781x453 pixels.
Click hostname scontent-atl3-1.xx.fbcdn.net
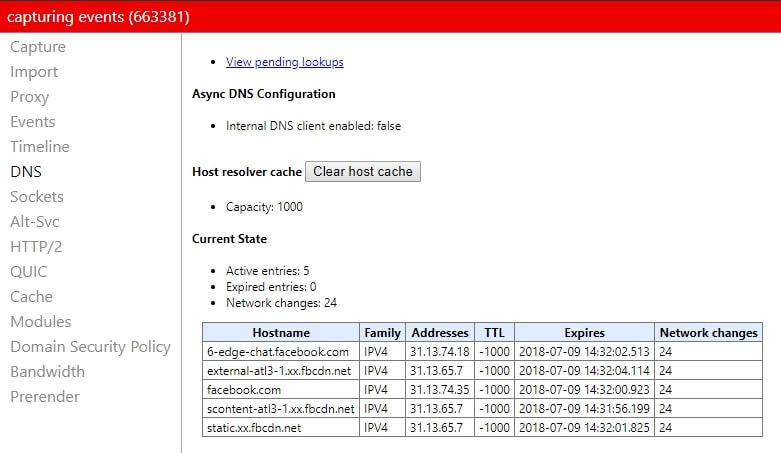280,409
